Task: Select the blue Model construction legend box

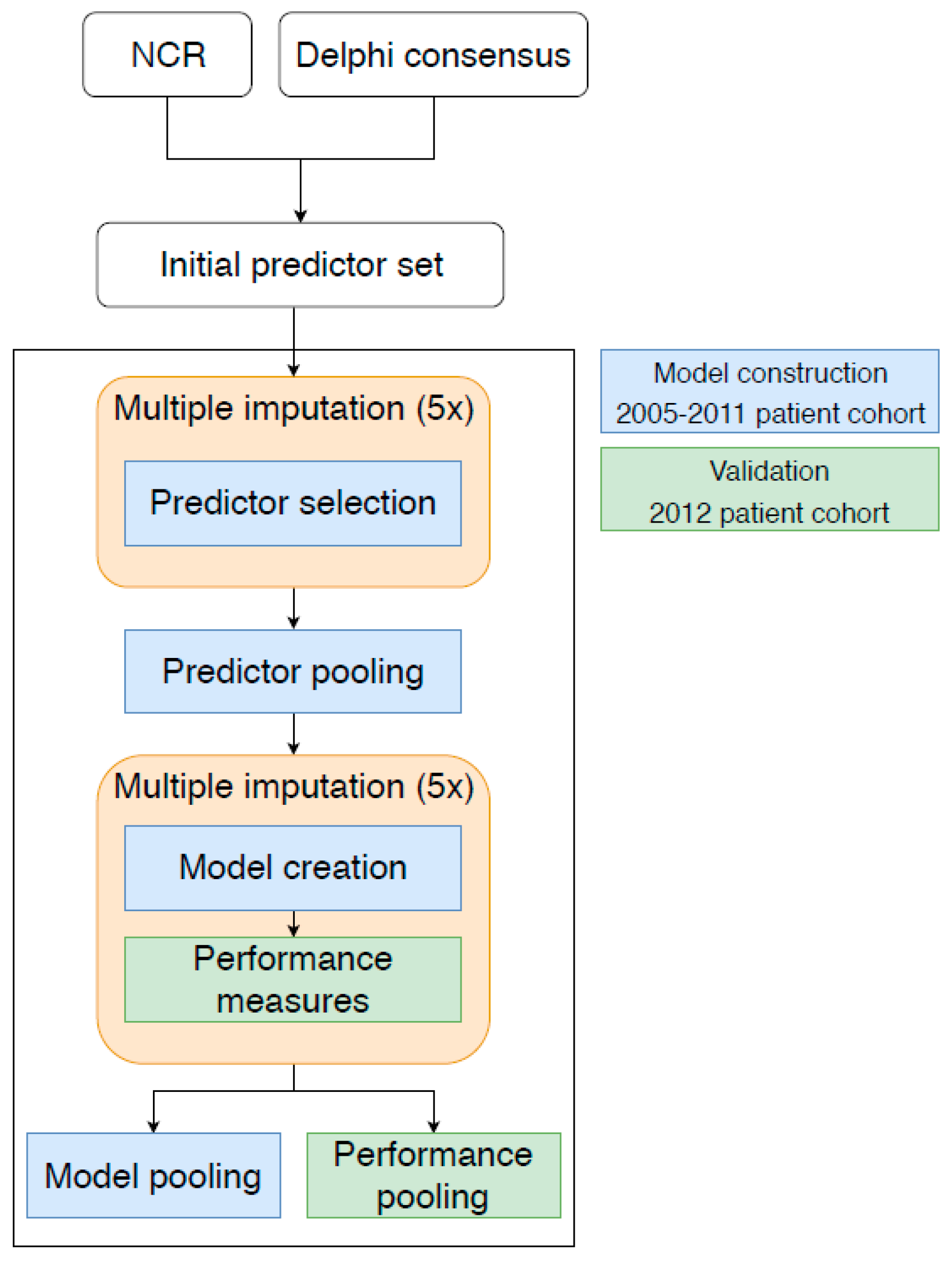Action: [770, 392]
